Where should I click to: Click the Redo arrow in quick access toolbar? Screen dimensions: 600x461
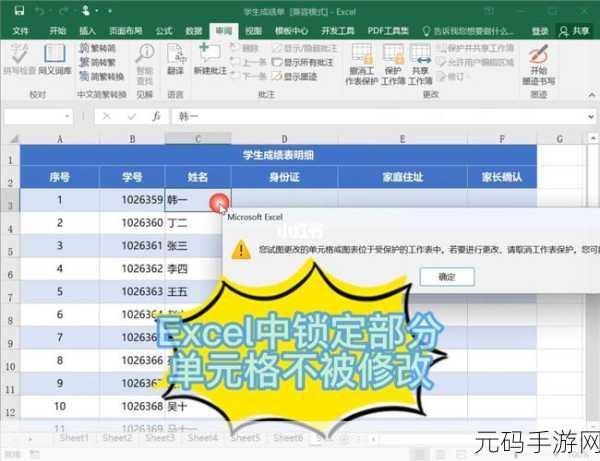coord(64,11)
